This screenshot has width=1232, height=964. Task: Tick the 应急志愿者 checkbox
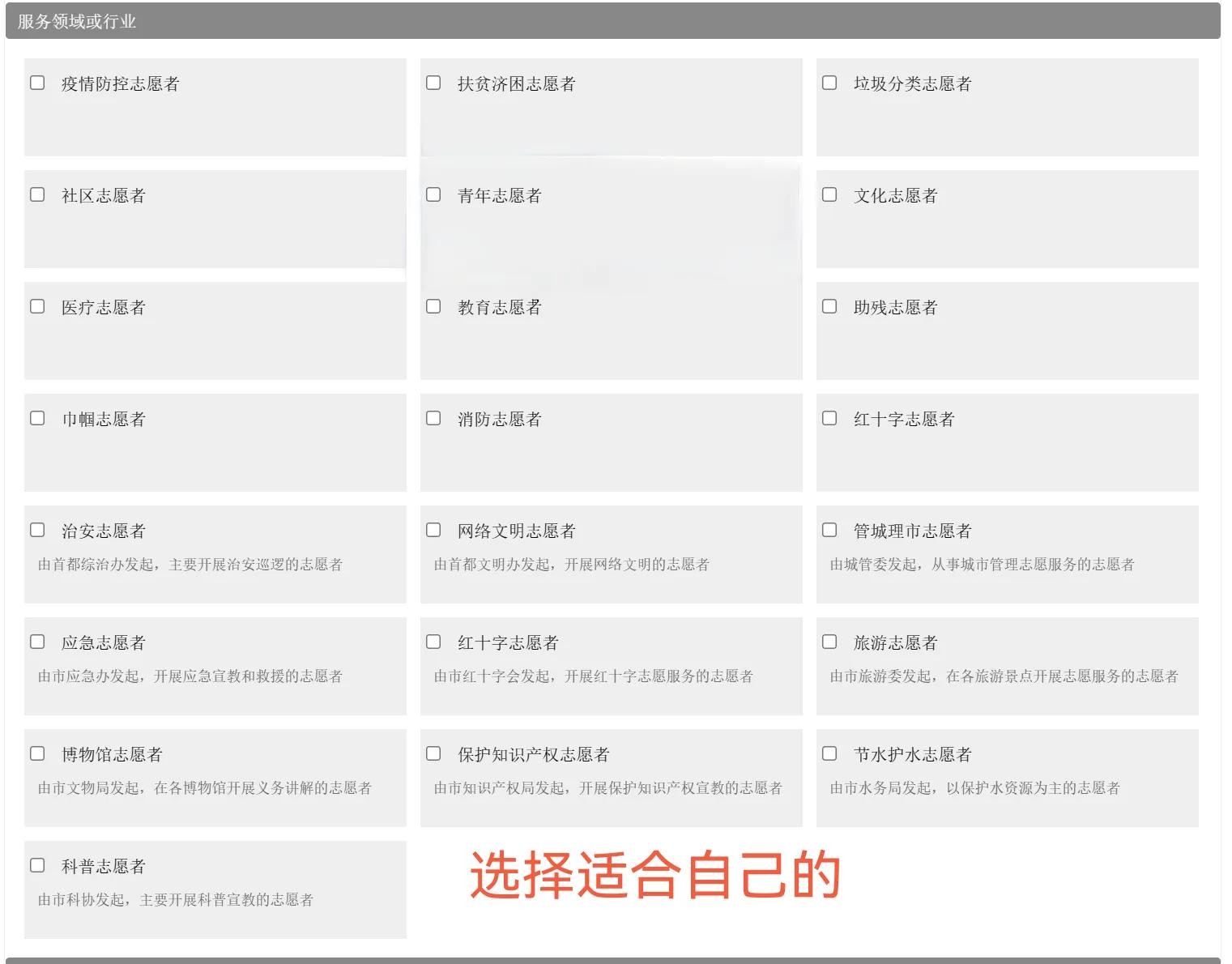pyautogui.click(x=37, y=642)
